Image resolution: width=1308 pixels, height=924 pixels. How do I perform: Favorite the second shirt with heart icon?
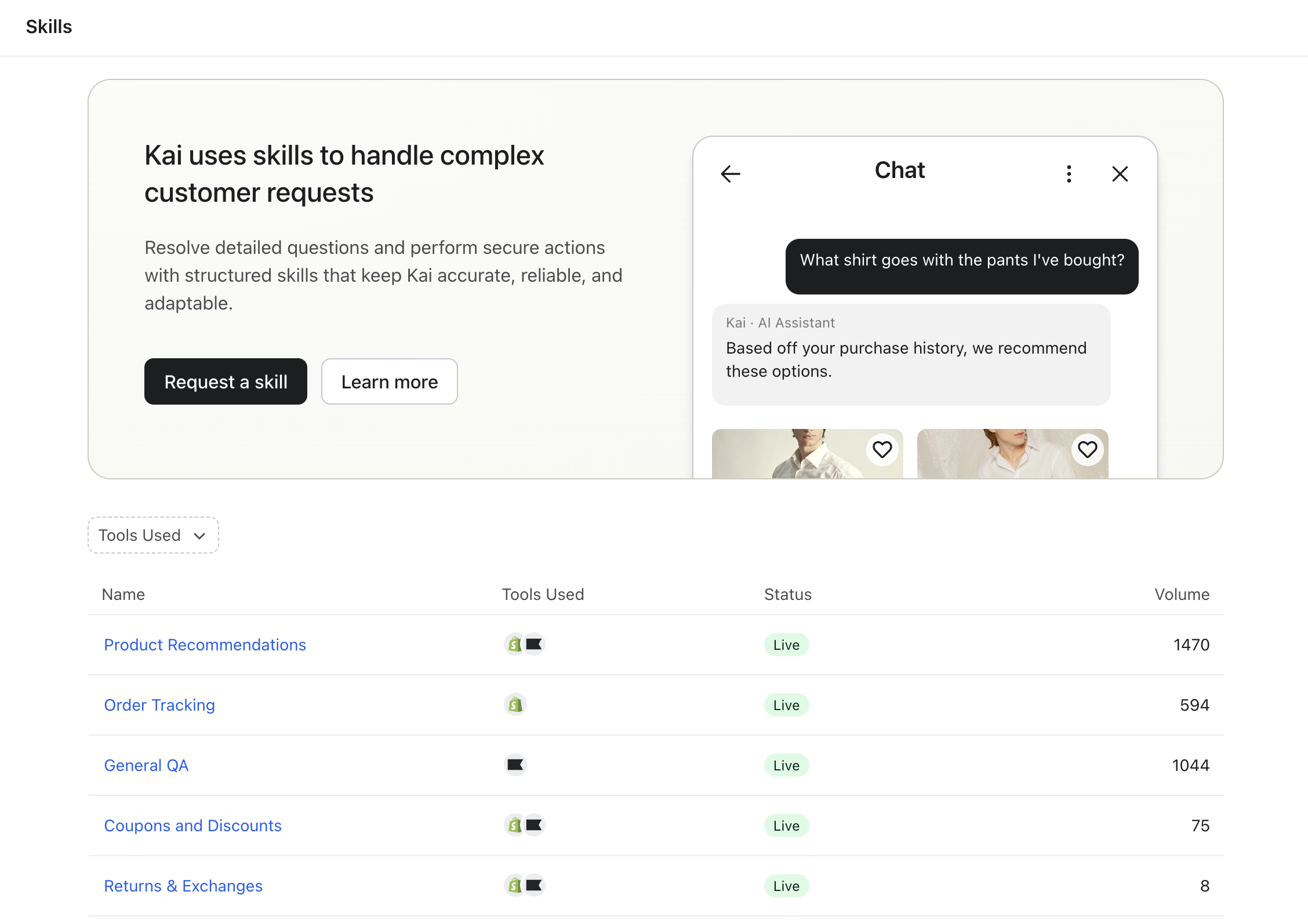(x=1087, y=450)
